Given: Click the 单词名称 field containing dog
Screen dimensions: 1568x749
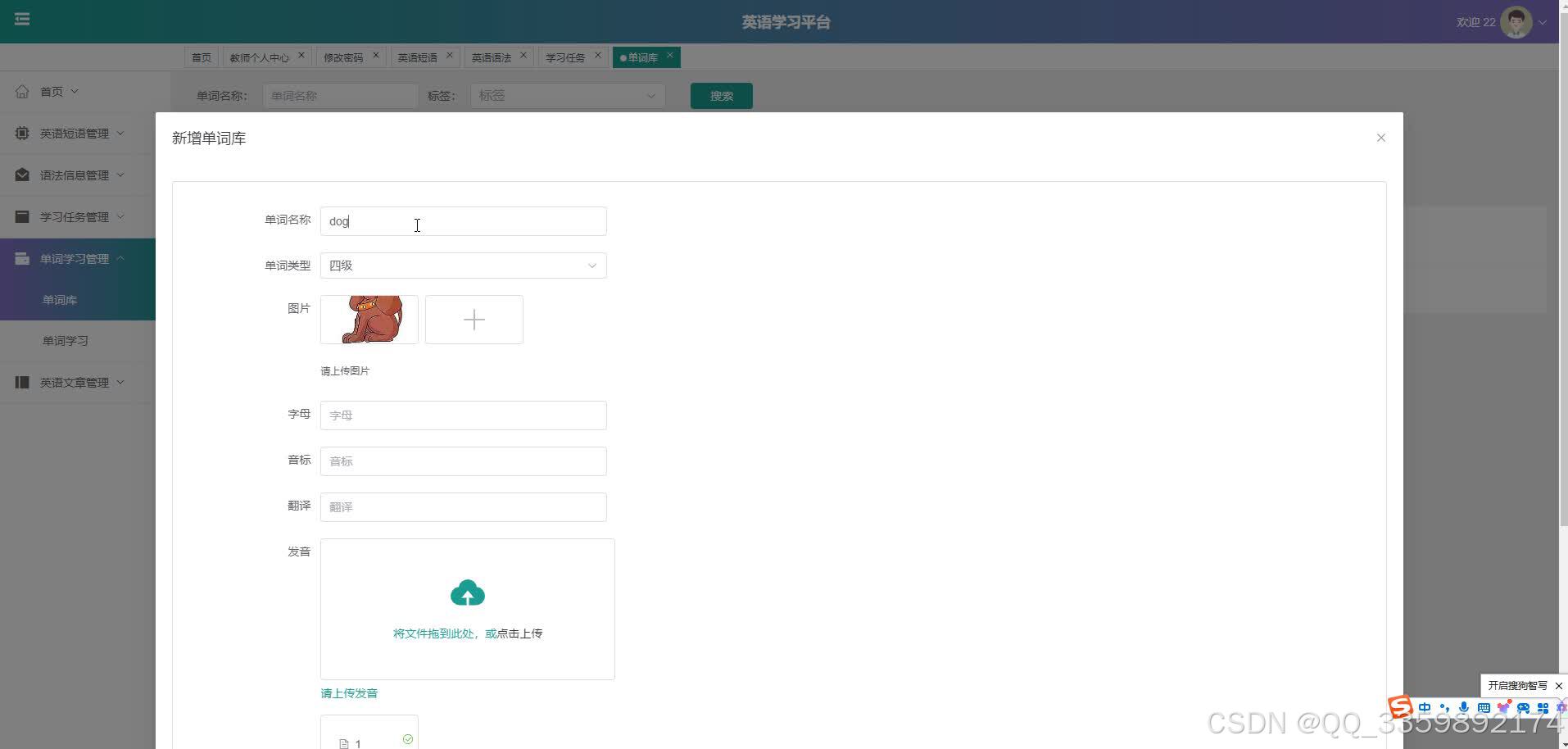Looking at the screenshot, I should point(464,221).
